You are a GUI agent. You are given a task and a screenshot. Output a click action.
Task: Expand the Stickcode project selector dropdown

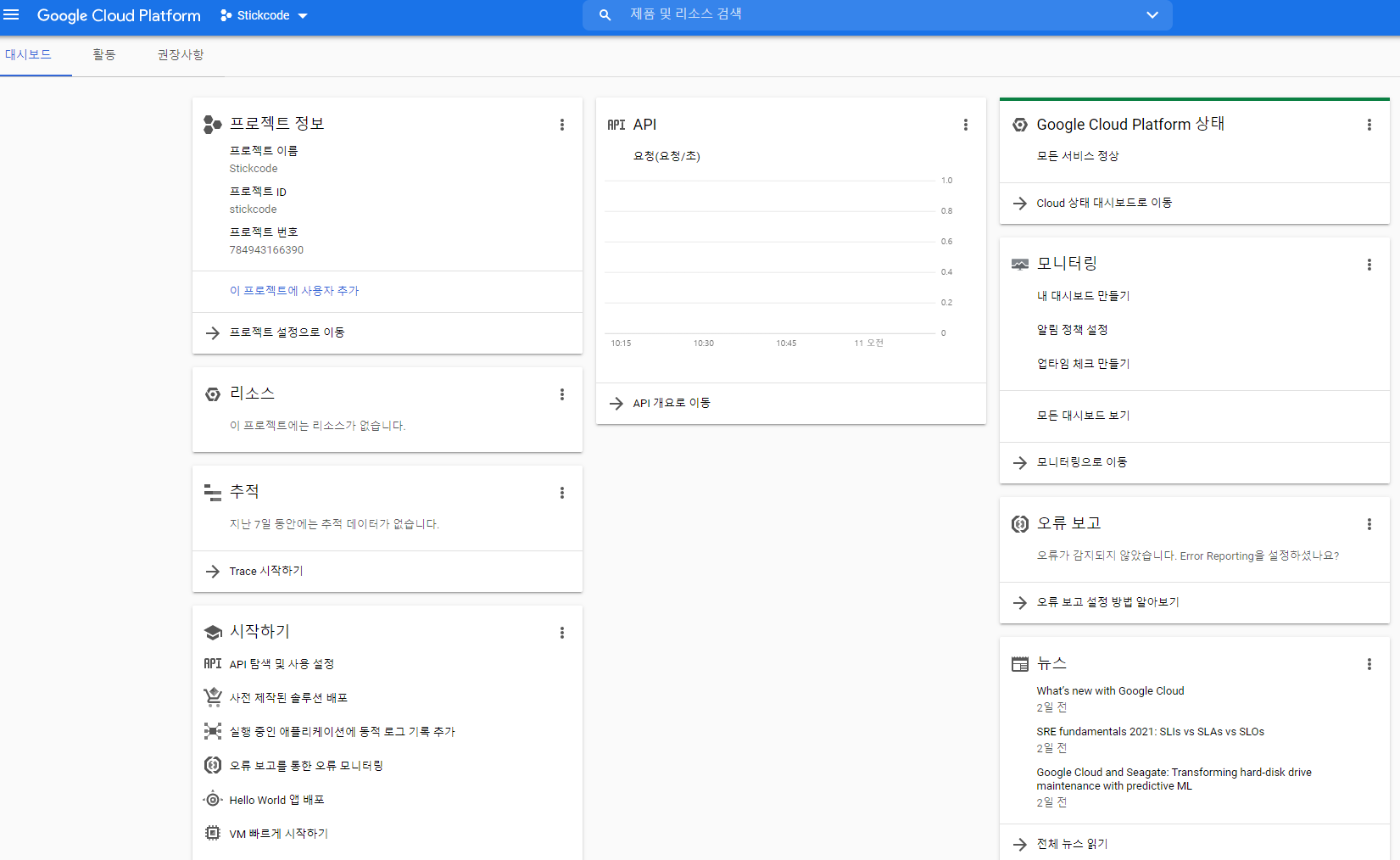pyautogui.click(x=264, y=15)
